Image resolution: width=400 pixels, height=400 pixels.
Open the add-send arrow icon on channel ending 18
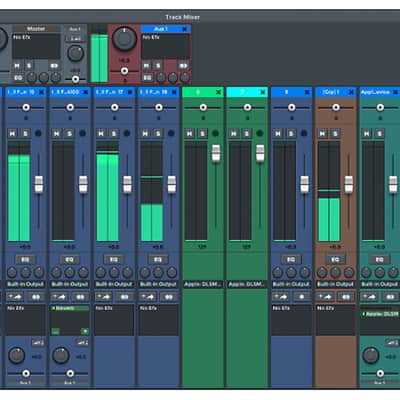click(147, 296)
